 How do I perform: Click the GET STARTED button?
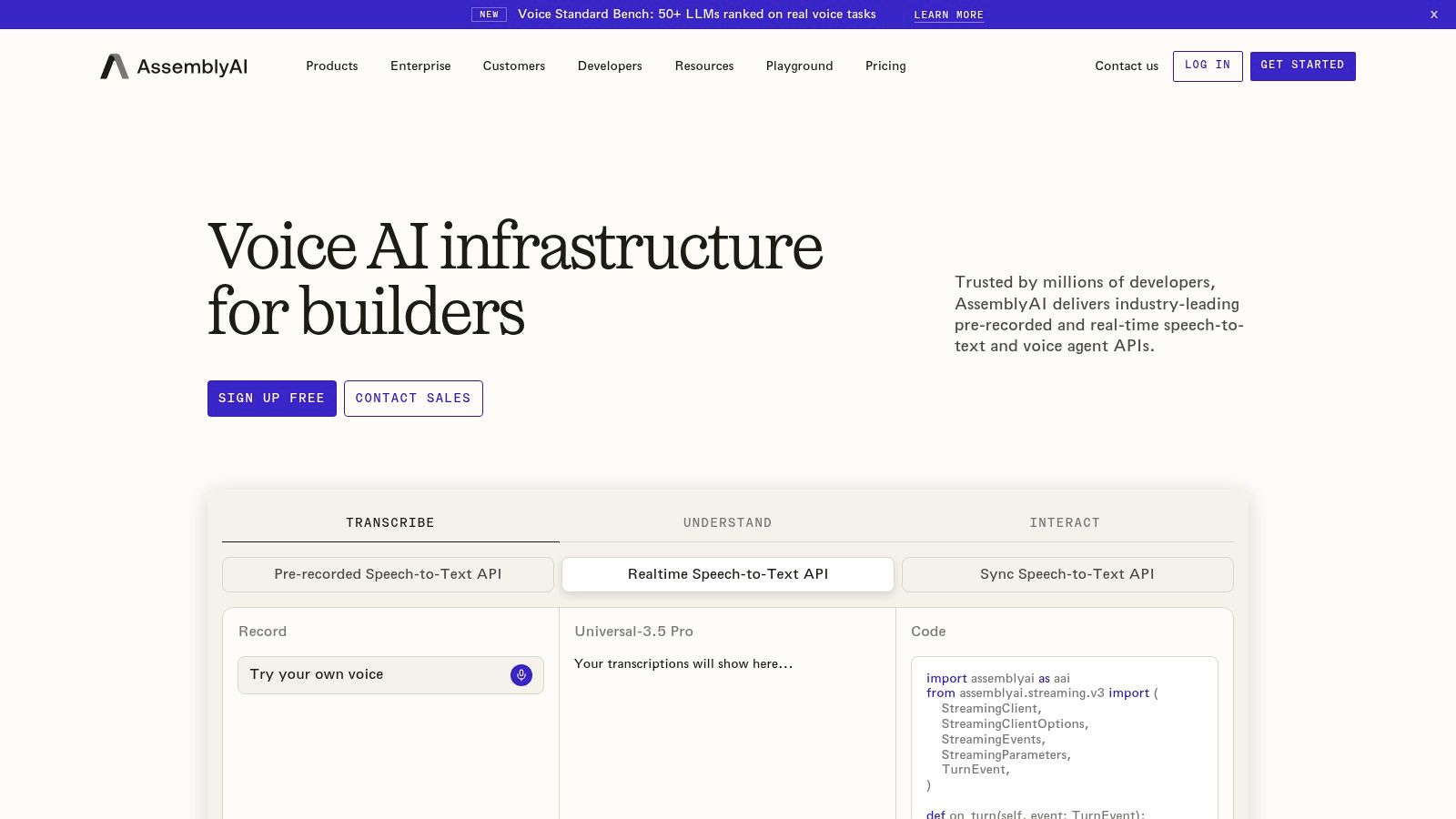(1303, 66)
